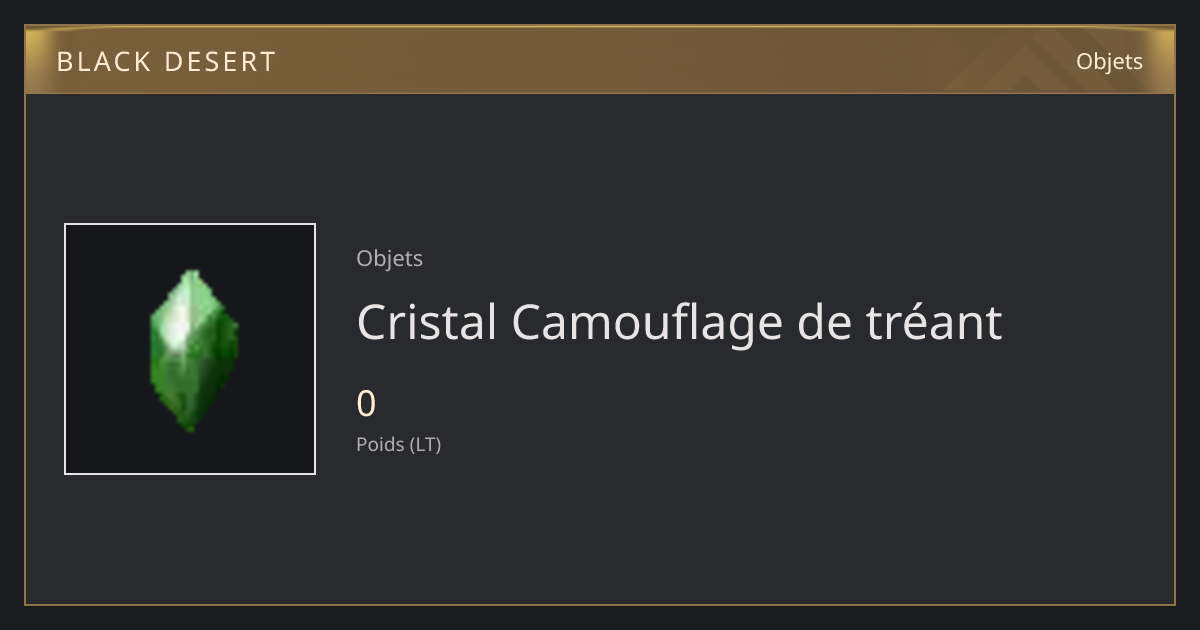Select the word Camouflage in the title
Screen dimensions: 1200x630
(647, 322)
